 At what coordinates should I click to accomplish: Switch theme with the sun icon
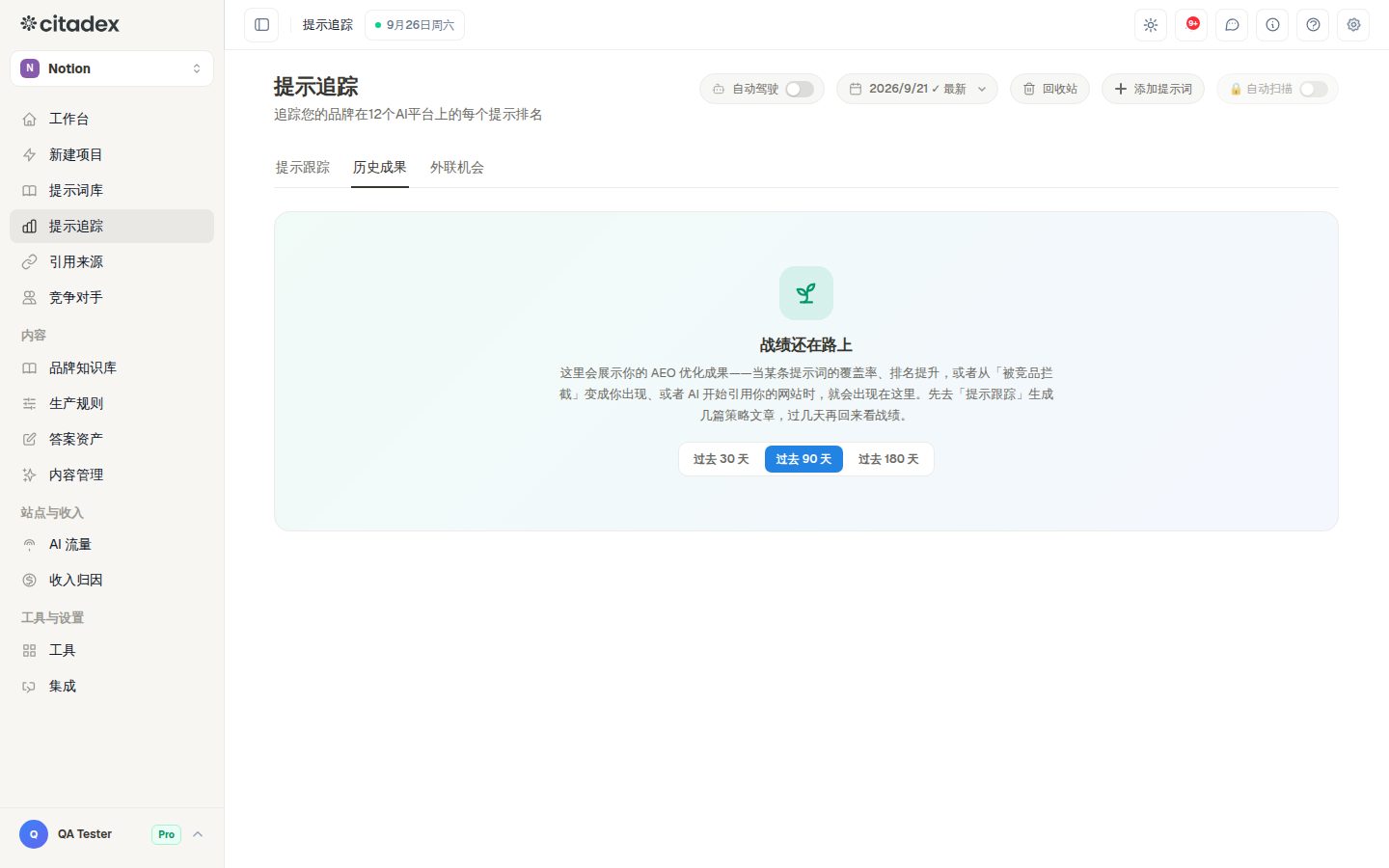tap(1151, 25)
